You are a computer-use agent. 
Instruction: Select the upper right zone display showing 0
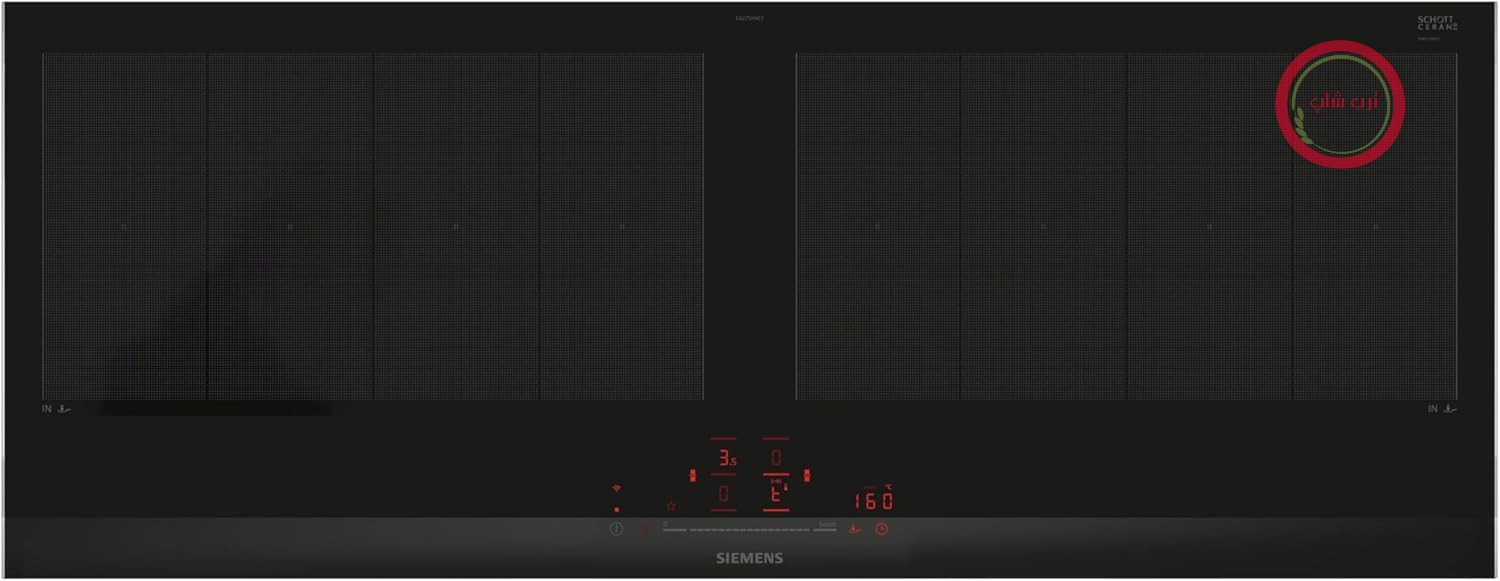tap(776, 458)
